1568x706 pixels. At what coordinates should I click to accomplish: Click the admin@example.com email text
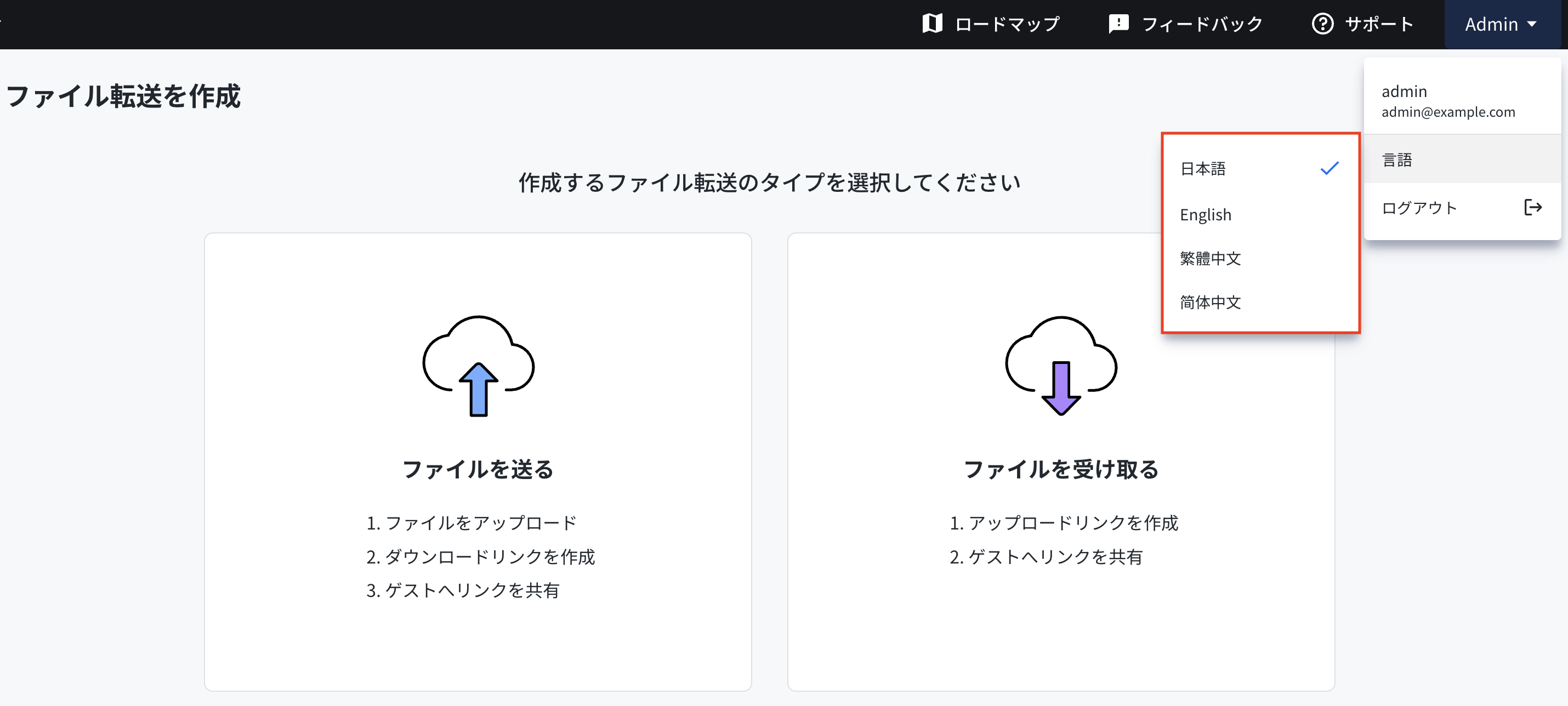[x=1448, y=112]
